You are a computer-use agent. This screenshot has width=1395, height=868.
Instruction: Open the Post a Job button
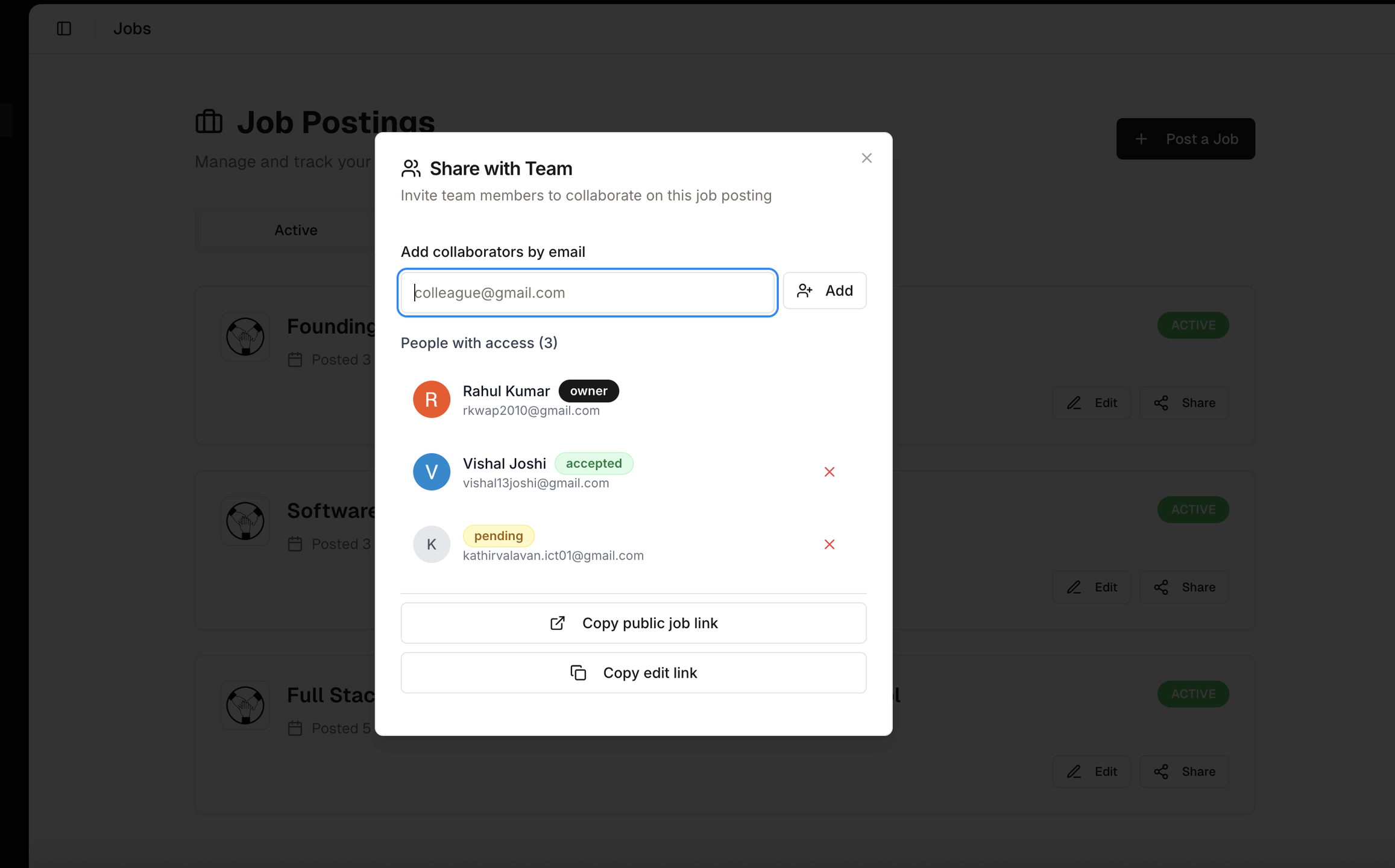pyautogui.click(x=1185, y=139)
